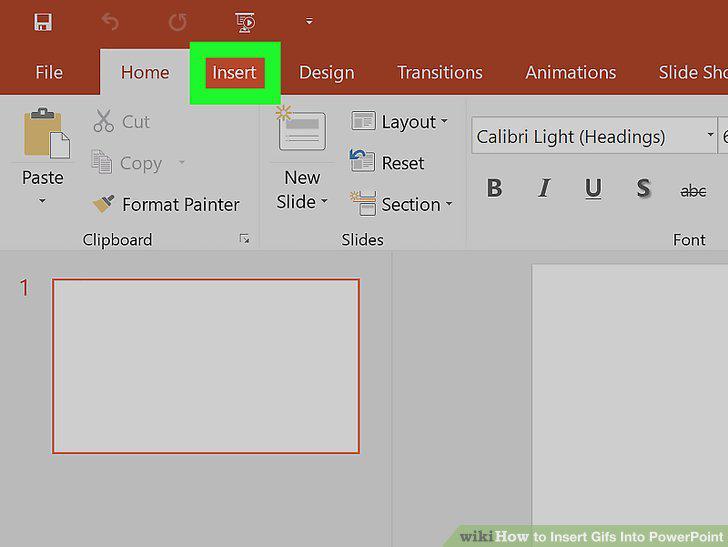728x547 pixels.
Task: Switch to the Home tab
Action: coord(145,72)
